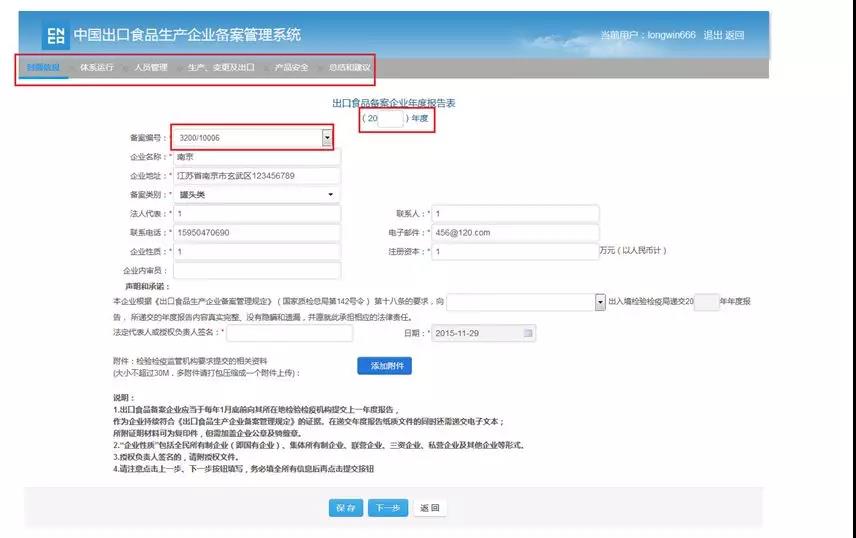Click the 保存 button

point(346,507)
